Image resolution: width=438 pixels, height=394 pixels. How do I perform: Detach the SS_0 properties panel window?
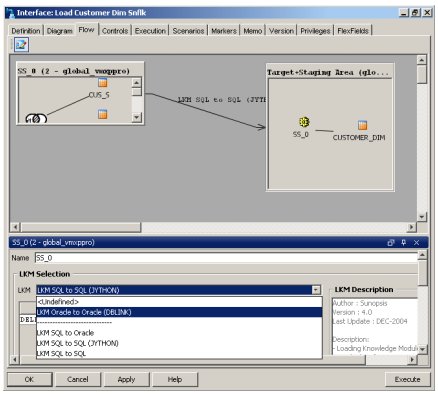391,242
